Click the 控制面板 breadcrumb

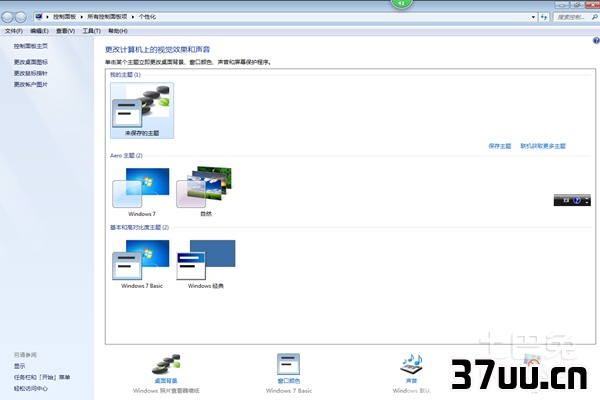(64, 17)
